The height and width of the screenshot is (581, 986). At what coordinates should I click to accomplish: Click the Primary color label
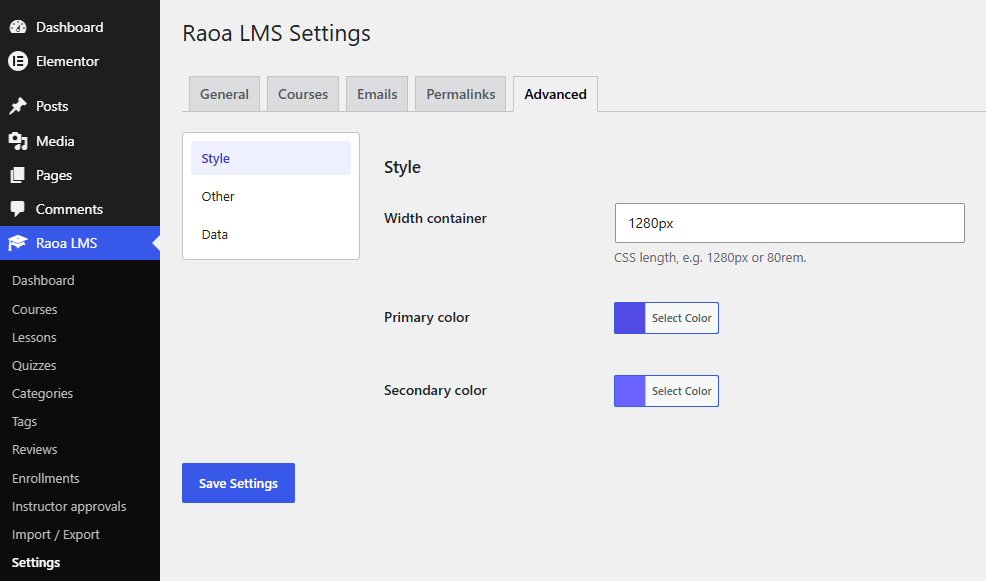(x=427, y=318)
